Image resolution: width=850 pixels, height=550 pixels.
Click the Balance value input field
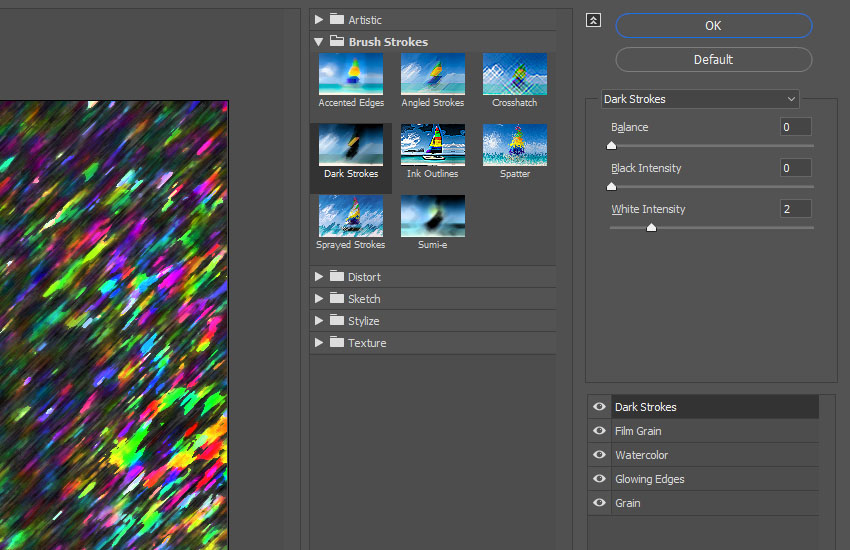(795, 127)
